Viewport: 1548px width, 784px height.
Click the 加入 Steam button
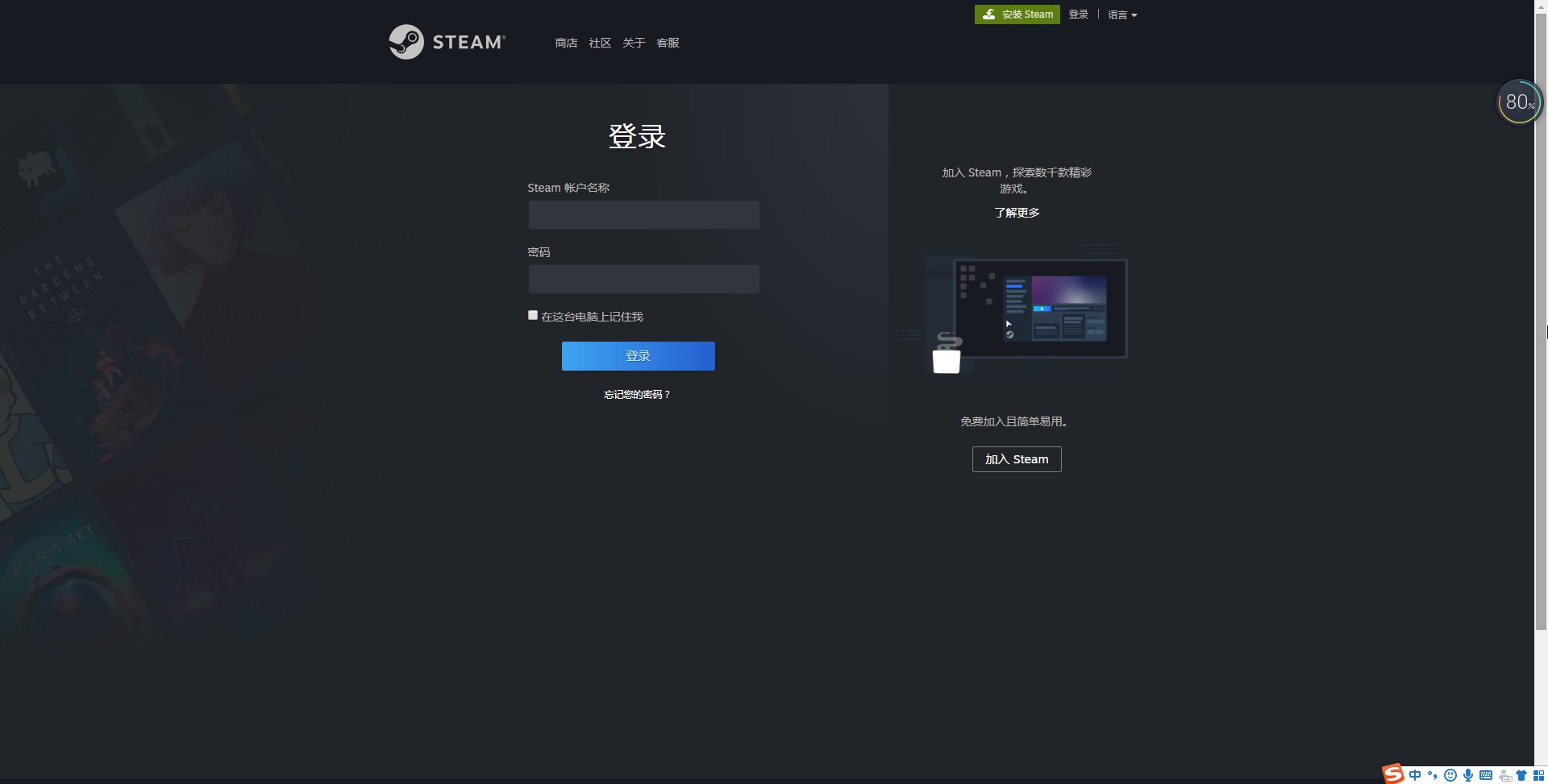click(1017, 459)
